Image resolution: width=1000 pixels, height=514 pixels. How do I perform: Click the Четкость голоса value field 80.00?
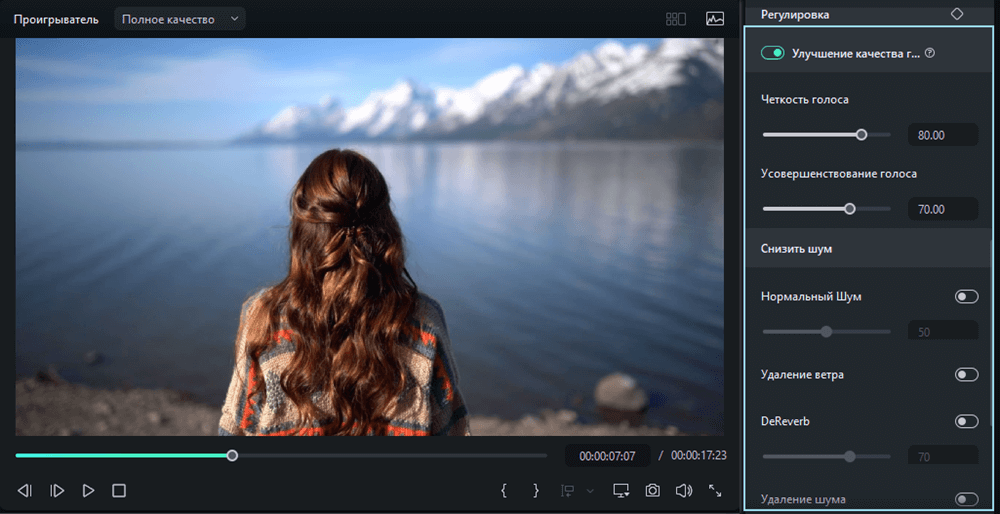click(x=943, y=135)
